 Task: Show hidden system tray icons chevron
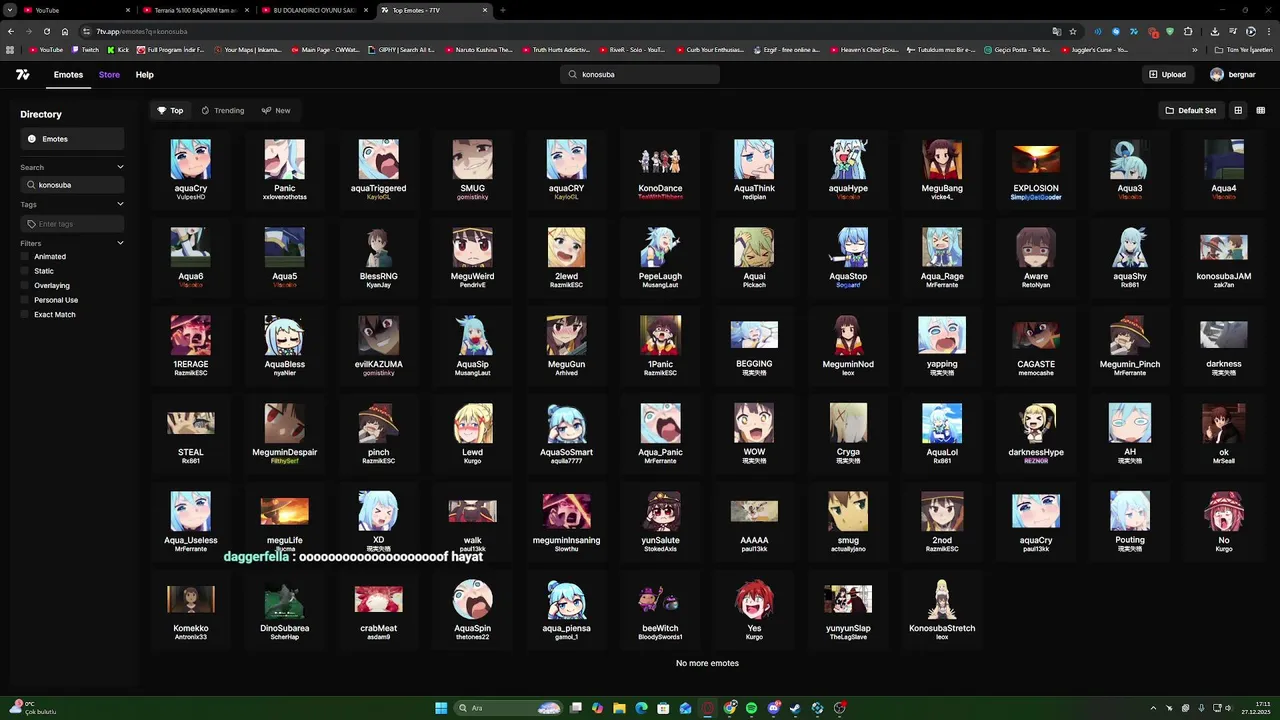pyautogui.click(x=1153, y=708)
